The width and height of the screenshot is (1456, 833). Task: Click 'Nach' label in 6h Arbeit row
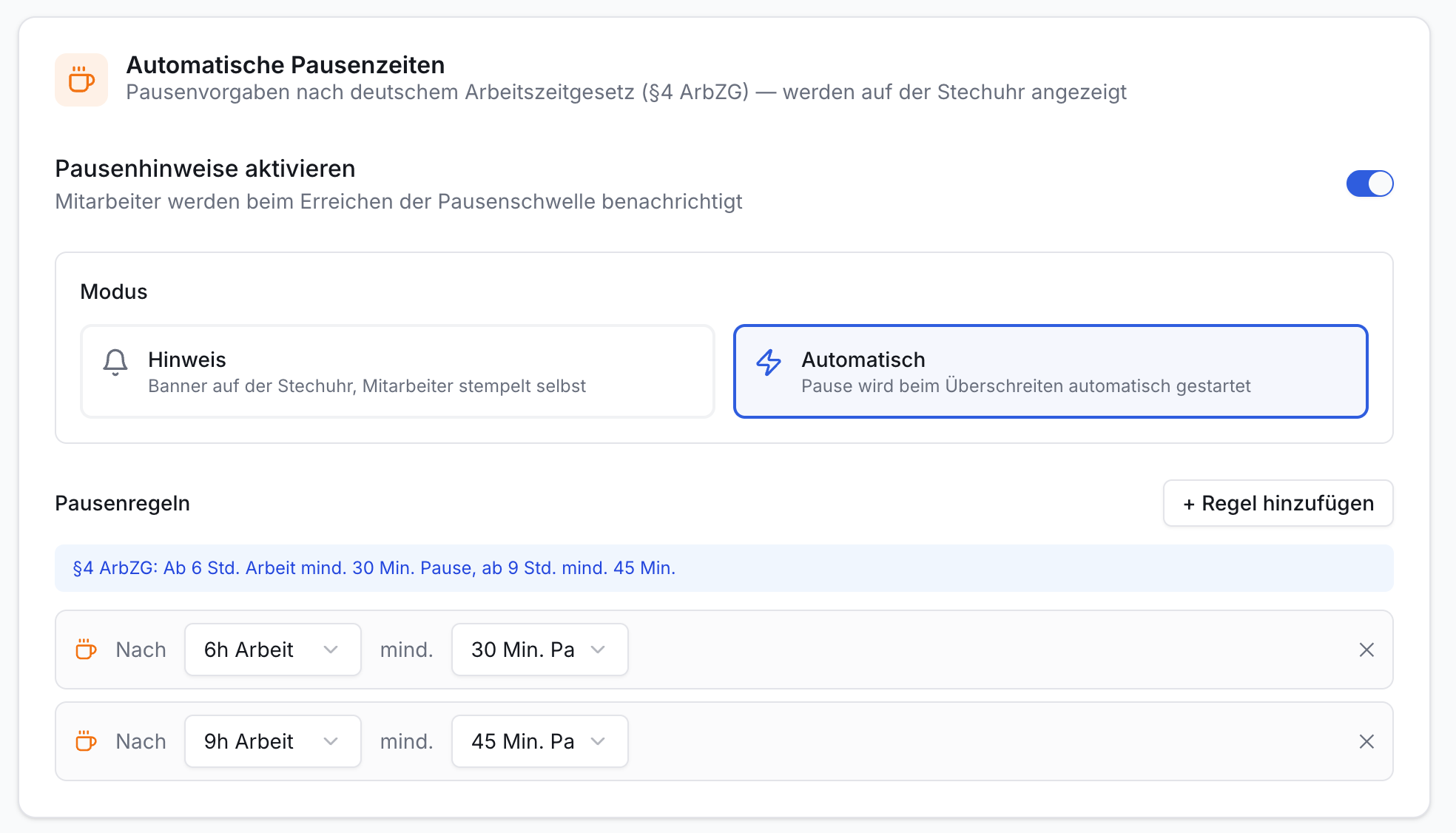pos(141,650)
